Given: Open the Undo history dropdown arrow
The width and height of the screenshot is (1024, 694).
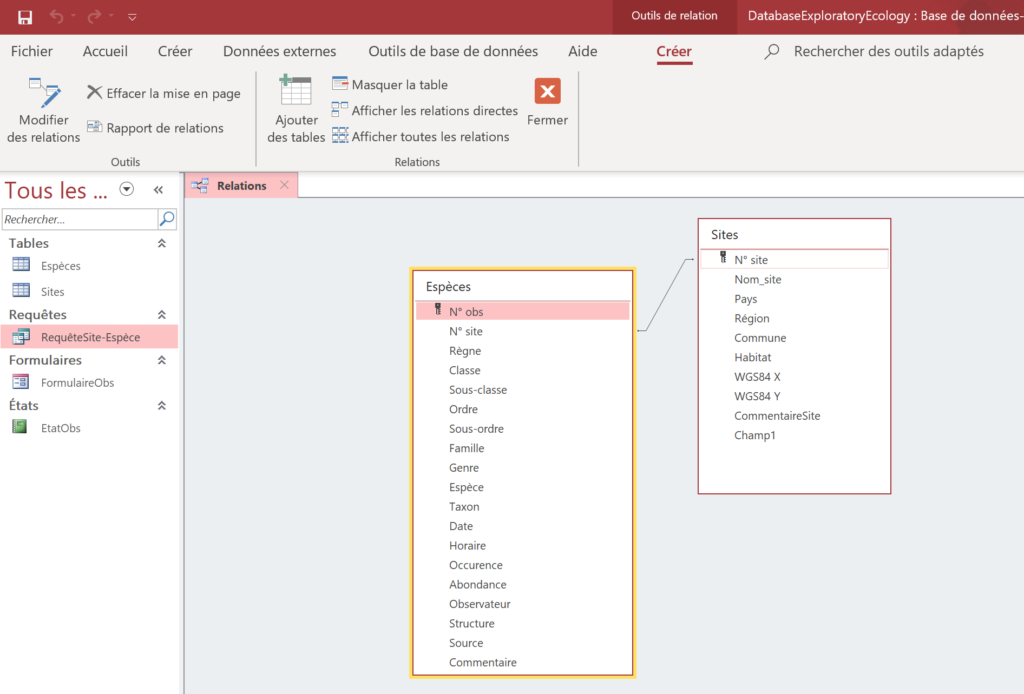Looking at the screenshot, I should pos(73,16).
